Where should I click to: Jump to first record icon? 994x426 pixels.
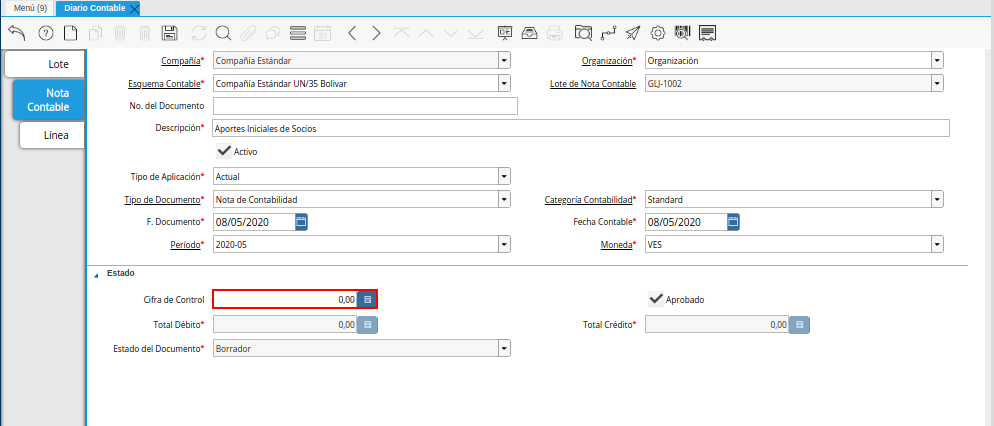401,33
